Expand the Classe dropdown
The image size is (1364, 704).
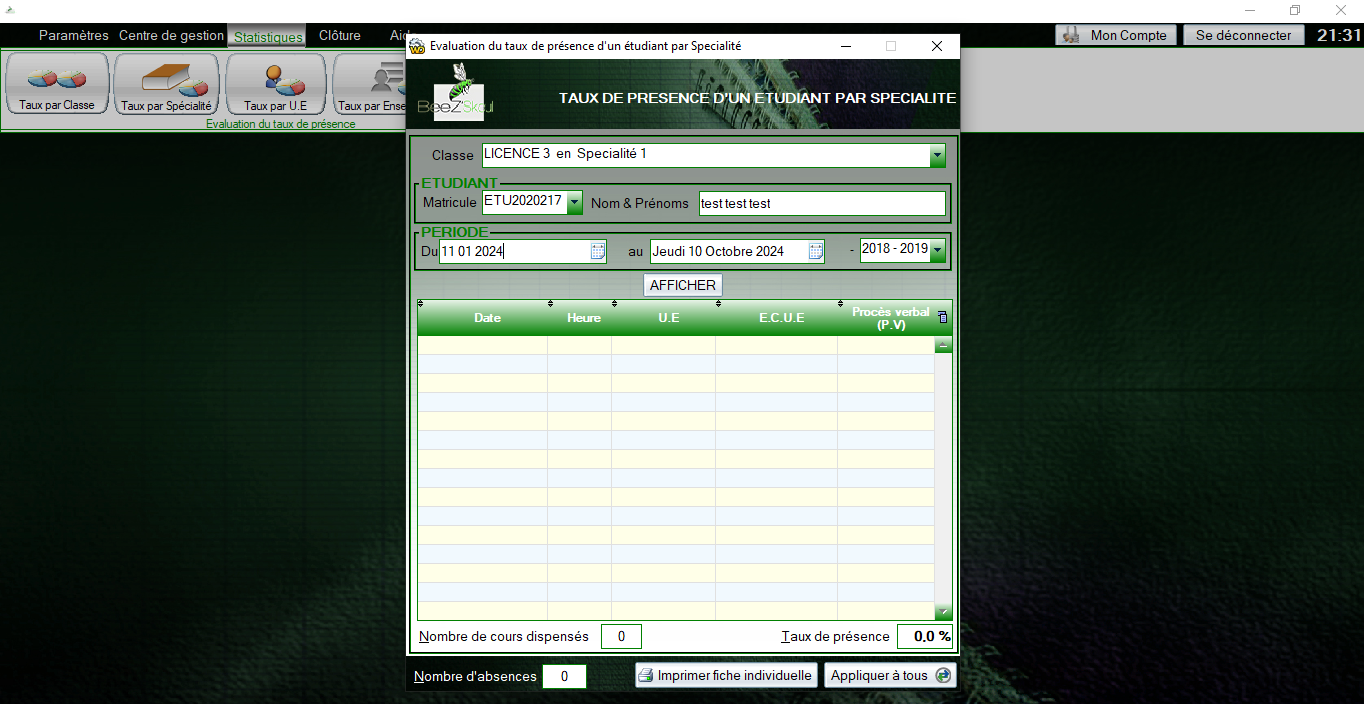937,155
